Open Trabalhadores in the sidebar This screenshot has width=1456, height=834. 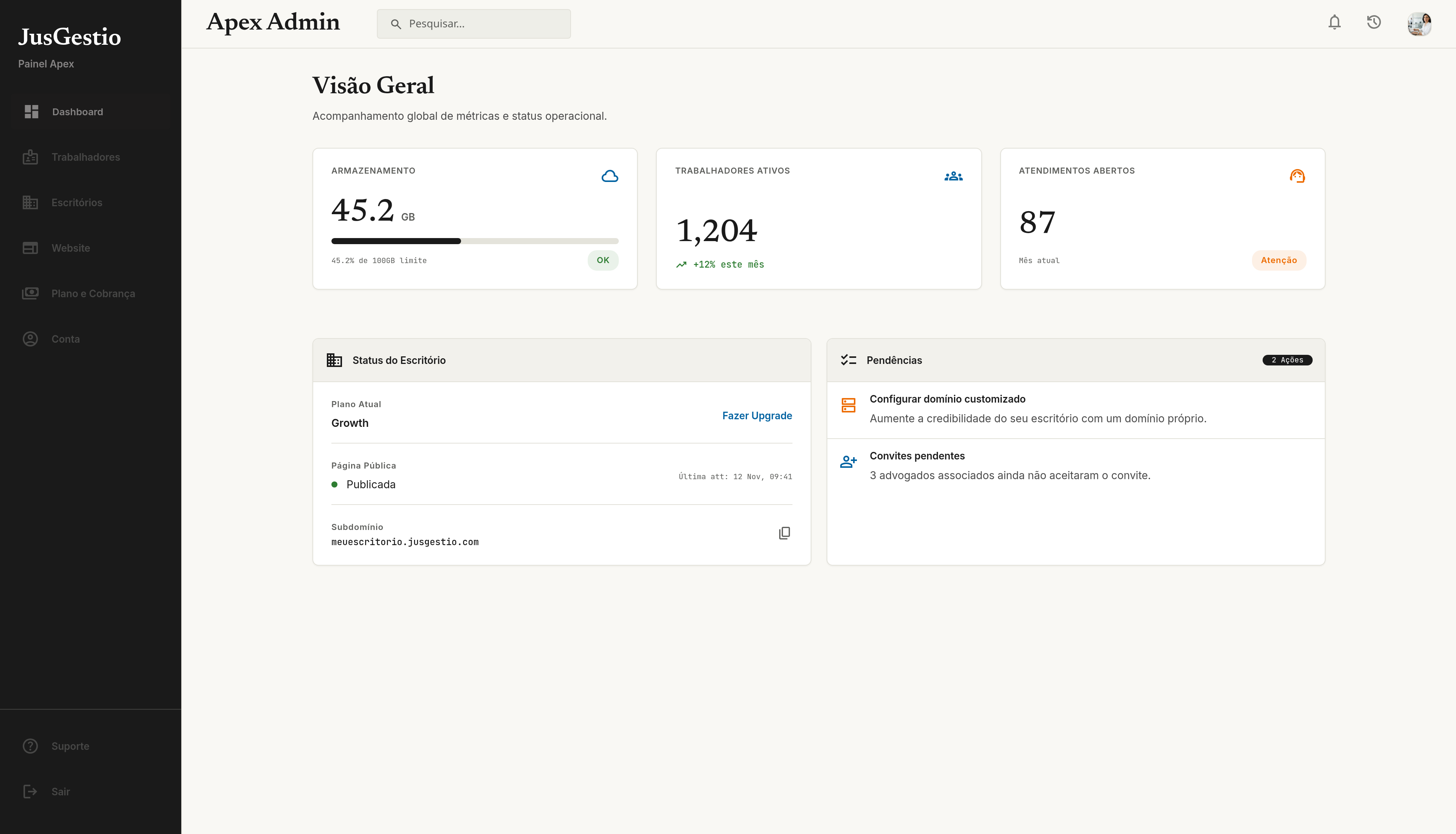(x=91, y=157)
